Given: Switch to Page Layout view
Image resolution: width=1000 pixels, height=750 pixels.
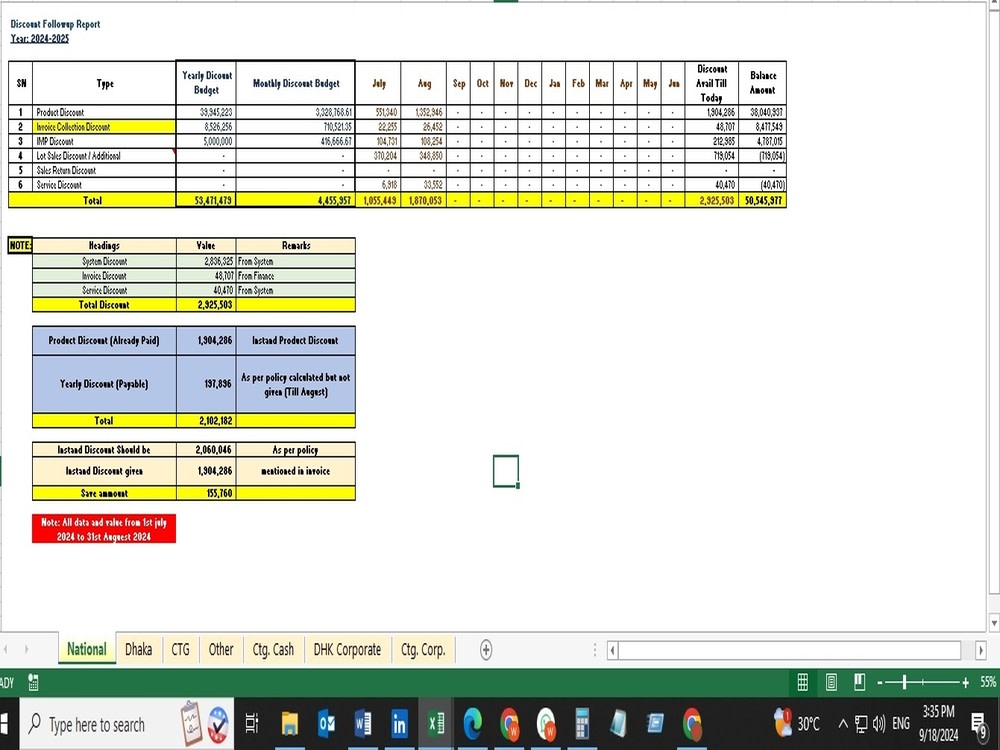Looking at the screenshot, I should click(x=831, y=682).
